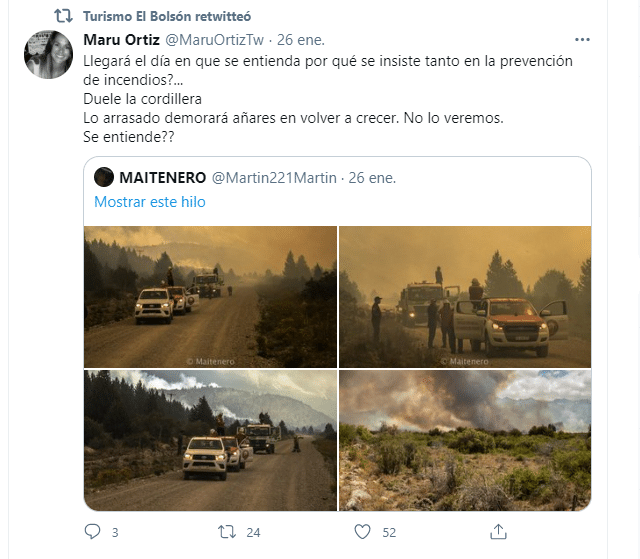The image size is (640, 559).
Task: Click the 26 ene. timestamp of Maru's tweet
Action: (301, 40)
